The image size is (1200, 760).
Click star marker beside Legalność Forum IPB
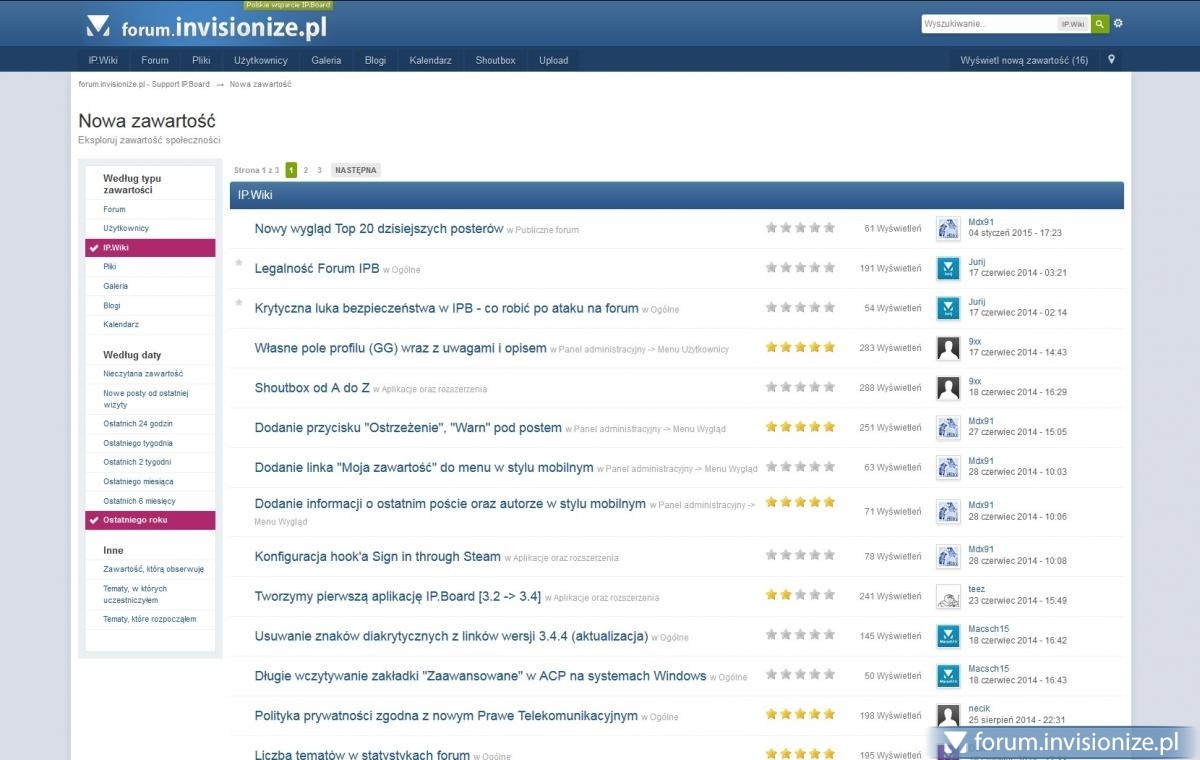(239, 263)
